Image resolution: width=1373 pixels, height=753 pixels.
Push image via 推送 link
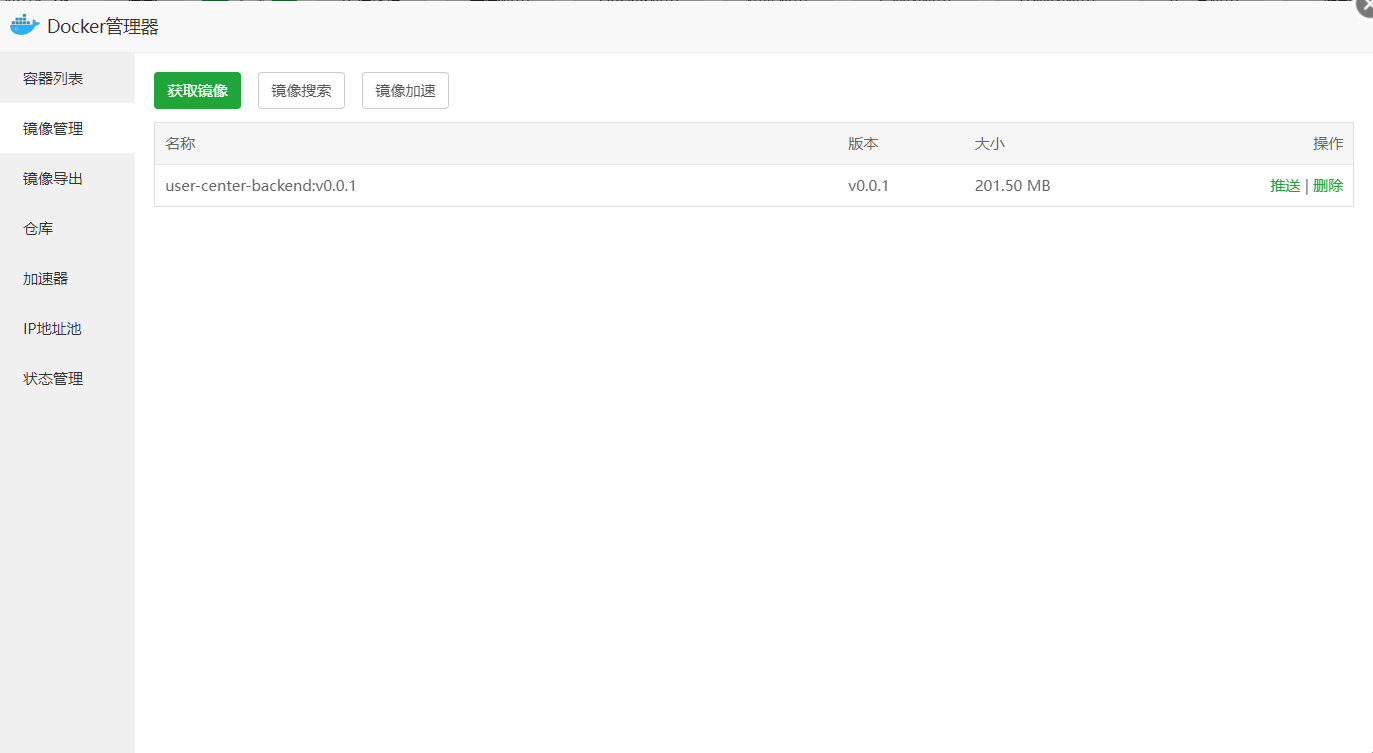[x=1285, y=185]
